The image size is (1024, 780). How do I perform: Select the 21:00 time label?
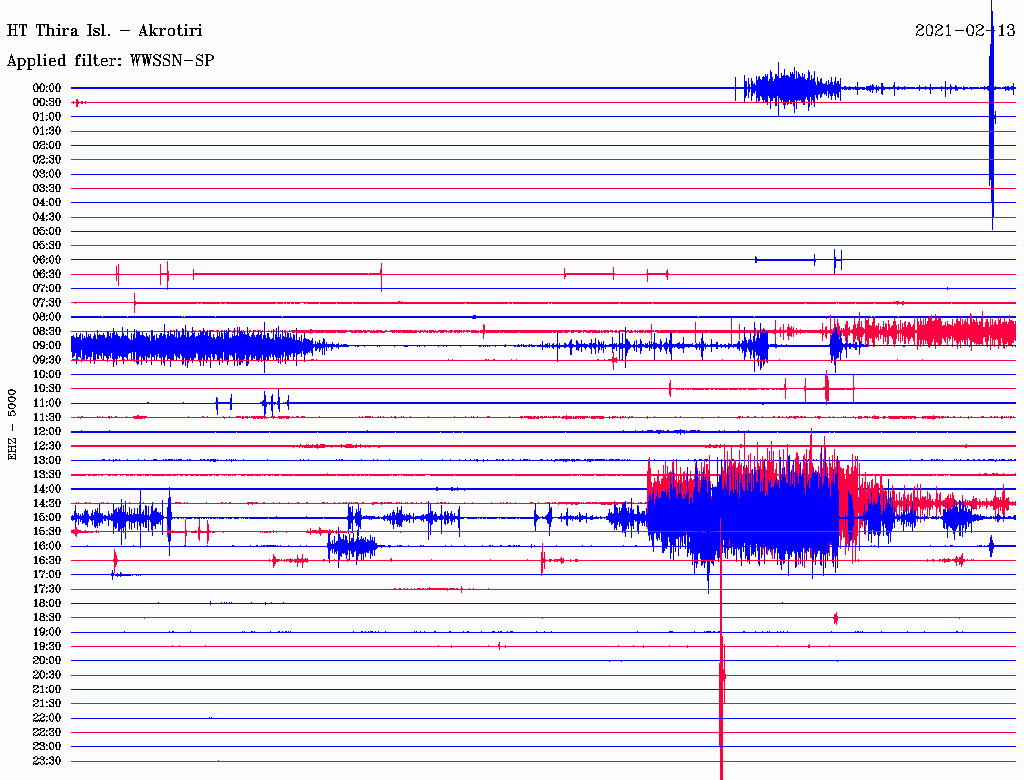coord(47,689)
